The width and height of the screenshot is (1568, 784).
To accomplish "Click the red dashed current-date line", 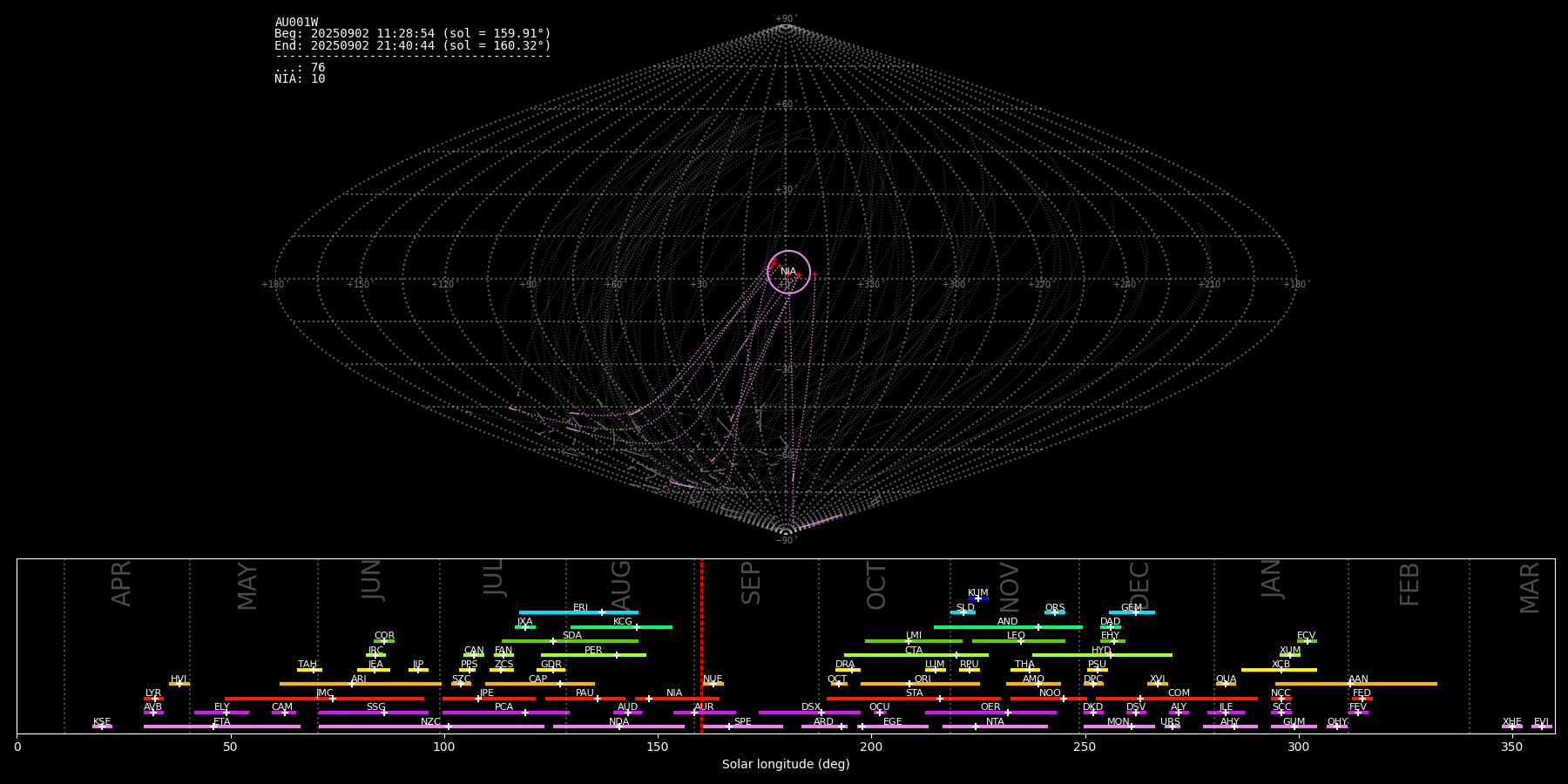I will pyautogui.click(x=701, y=645).
